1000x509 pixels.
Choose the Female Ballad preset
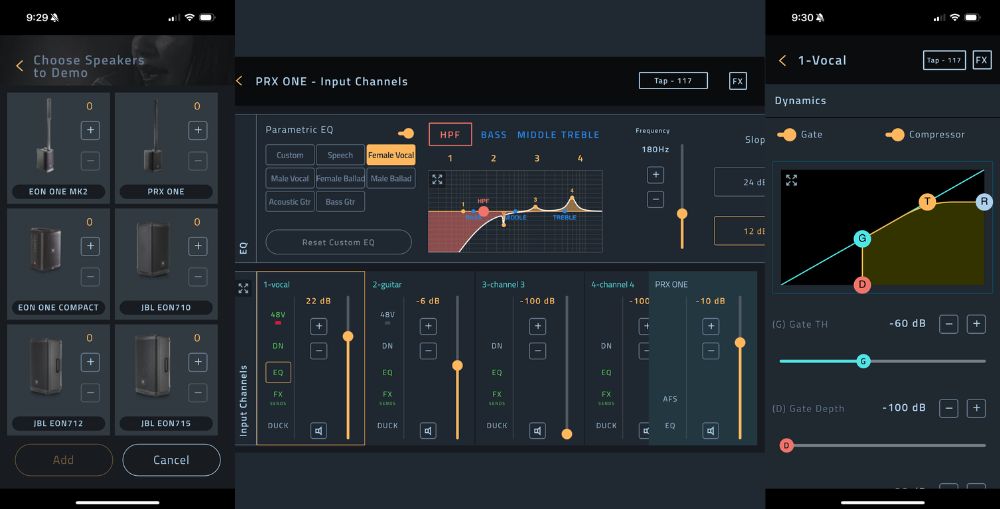pos(340,179)
